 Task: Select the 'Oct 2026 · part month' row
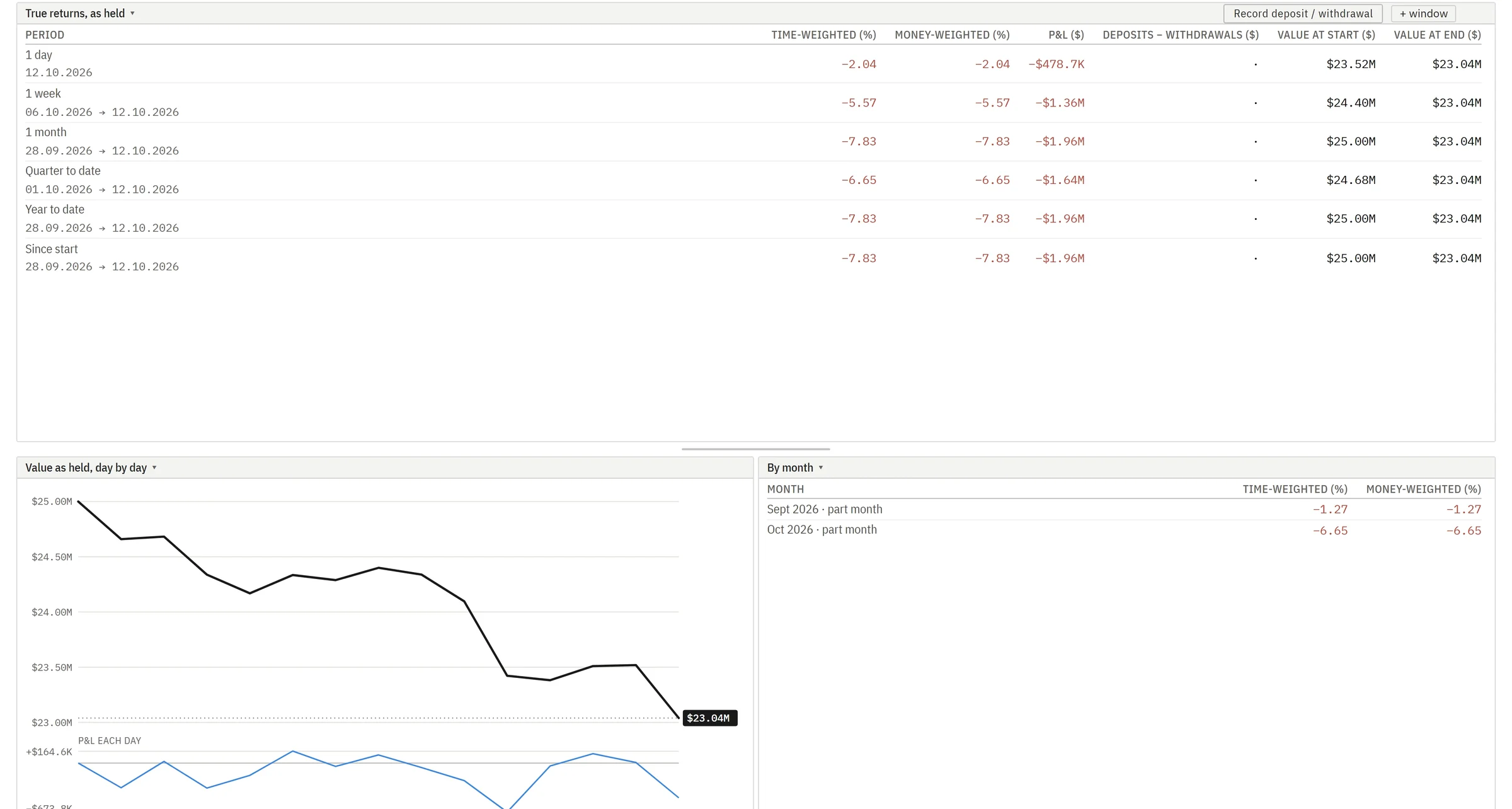point(1124,530)
